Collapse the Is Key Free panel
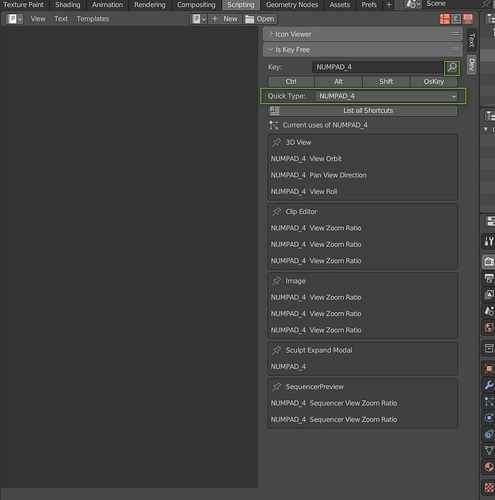 coord(363,49)
